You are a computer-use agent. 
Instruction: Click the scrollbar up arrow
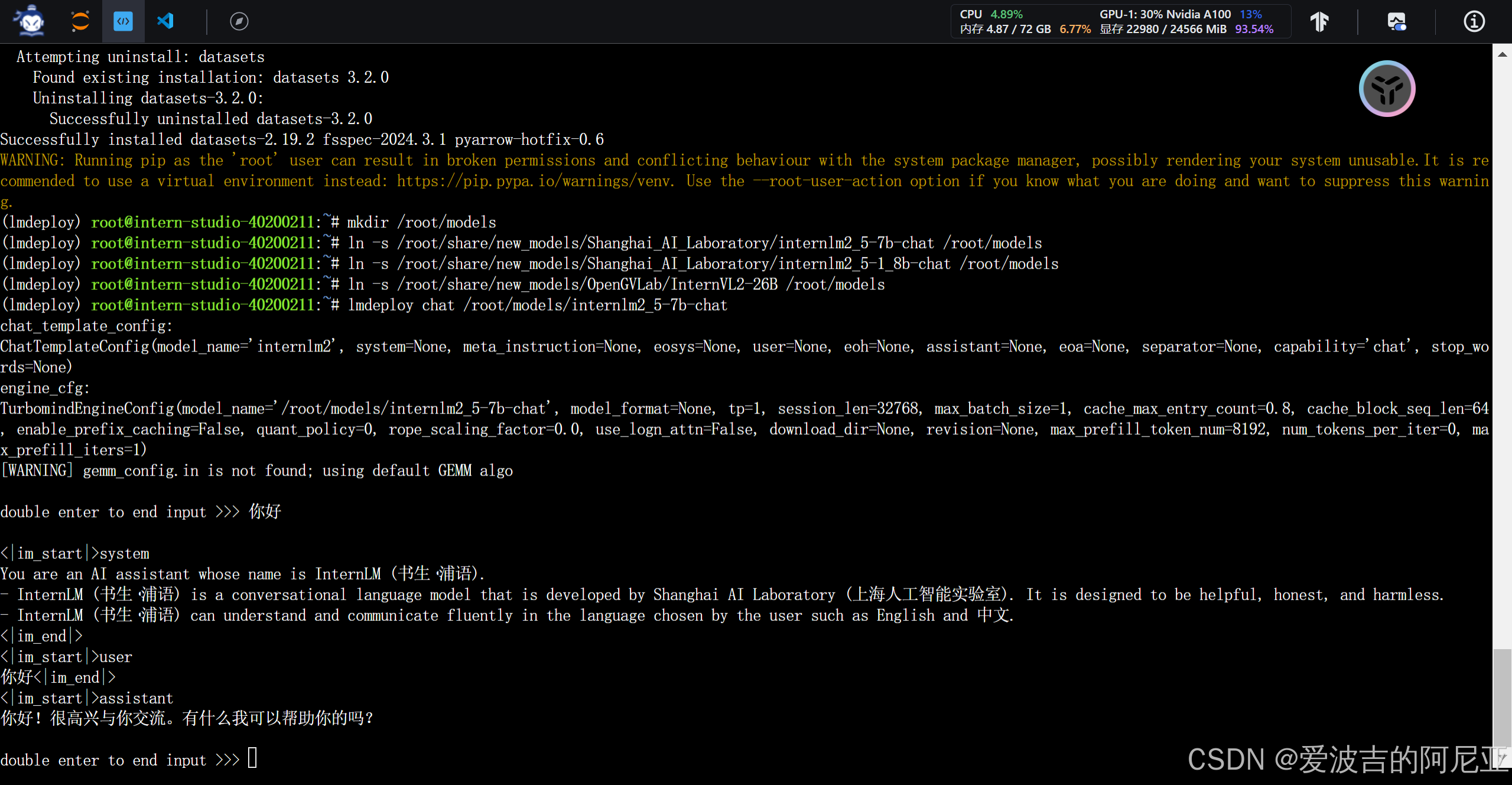tap(1502, 54)
